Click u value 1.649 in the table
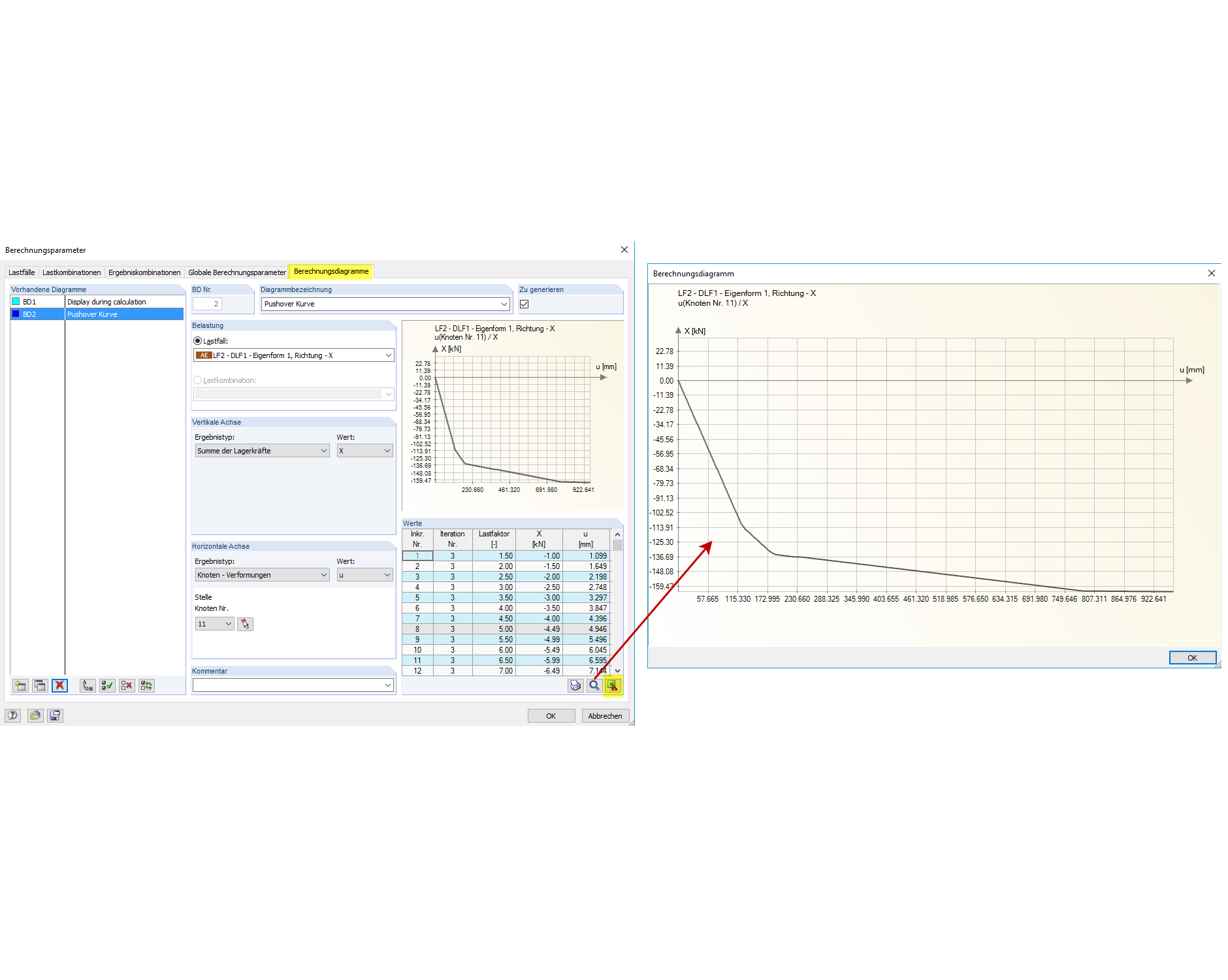1228x980 pixels. [x=586, y=566]
